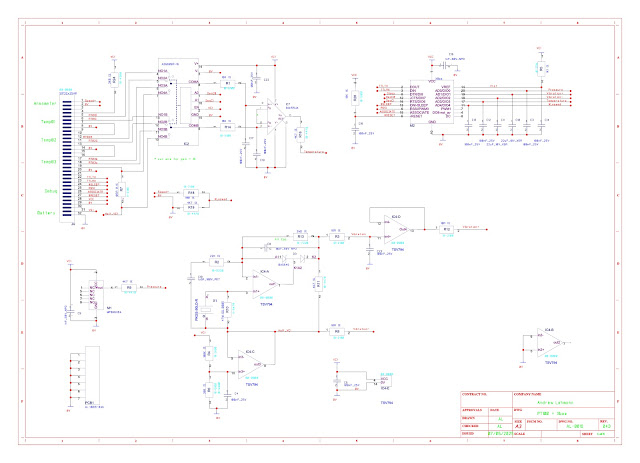
Task: Click the PT100 + Xbee drawing title
Action: click(x=551, y=413)
